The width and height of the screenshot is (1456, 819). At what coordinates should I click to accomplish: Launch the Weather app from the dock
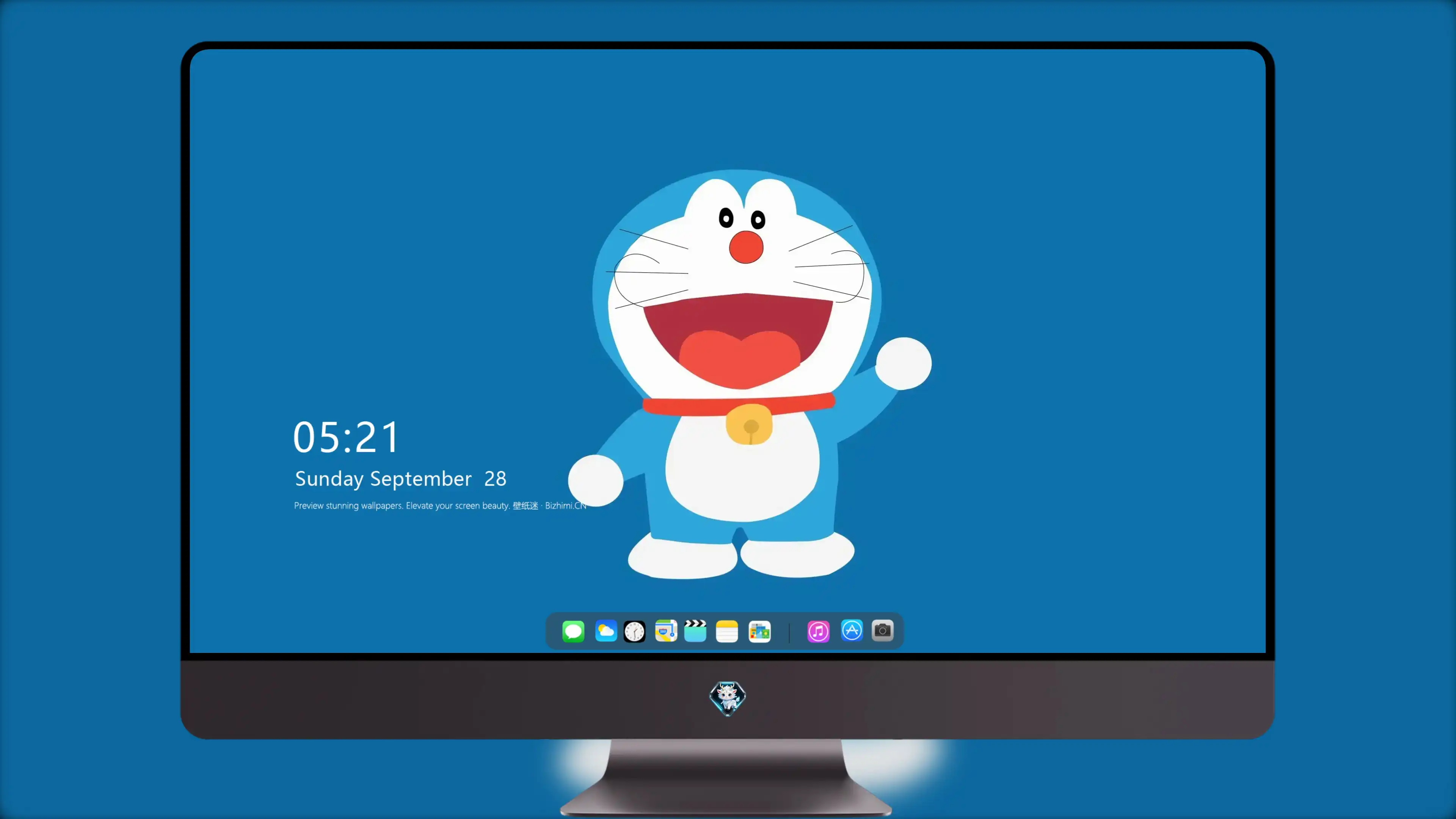tap(606, 631)
